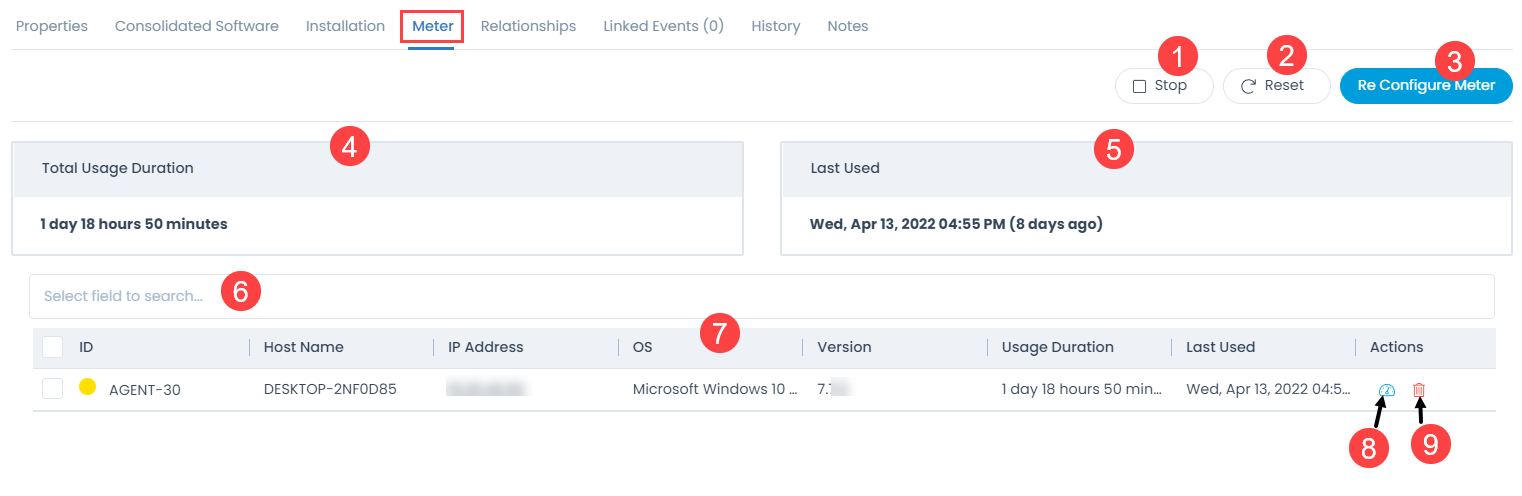Open the Linked Events (0) tab
This screenshot has height=496, width=1522.
pyautogui.click(x=663, y=26)
